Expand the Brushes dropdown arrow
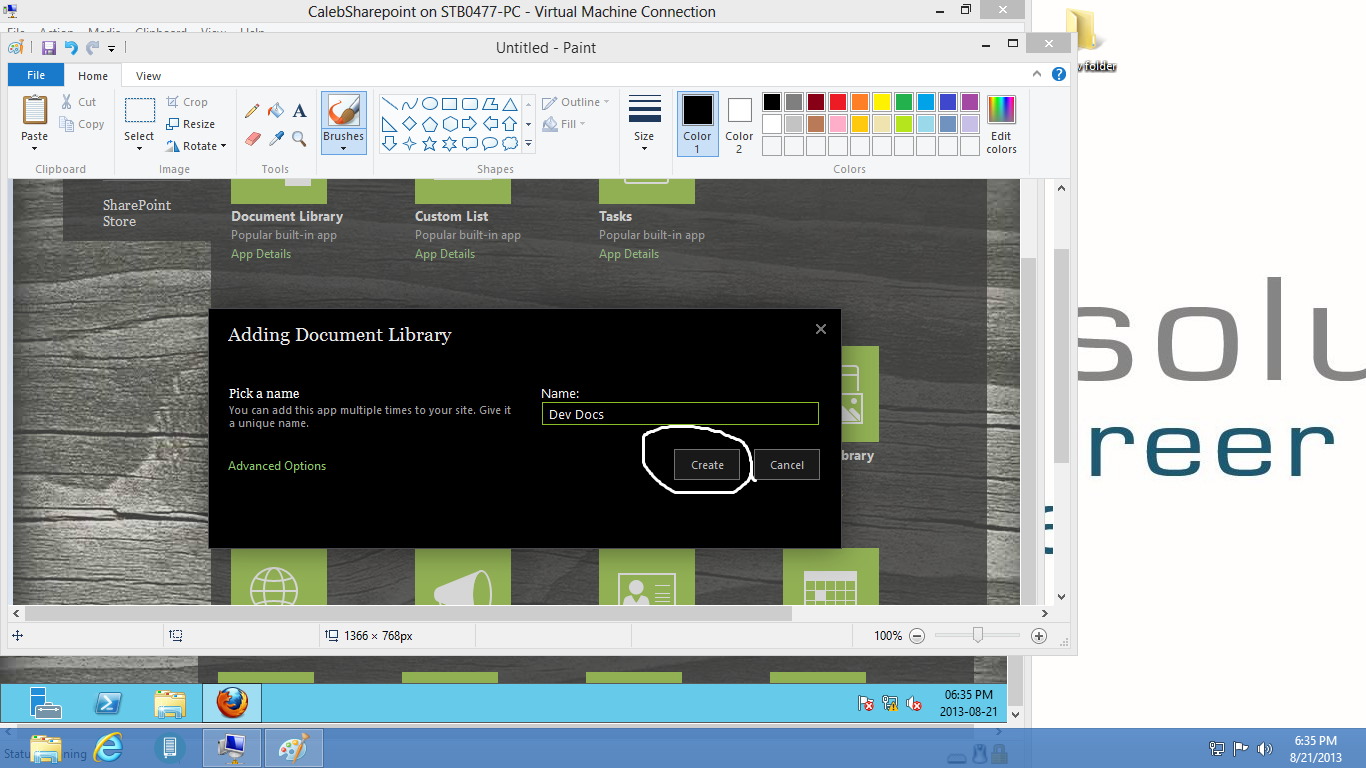The height and width of the screenshot is (768, 1366). [x=343, y=149]
